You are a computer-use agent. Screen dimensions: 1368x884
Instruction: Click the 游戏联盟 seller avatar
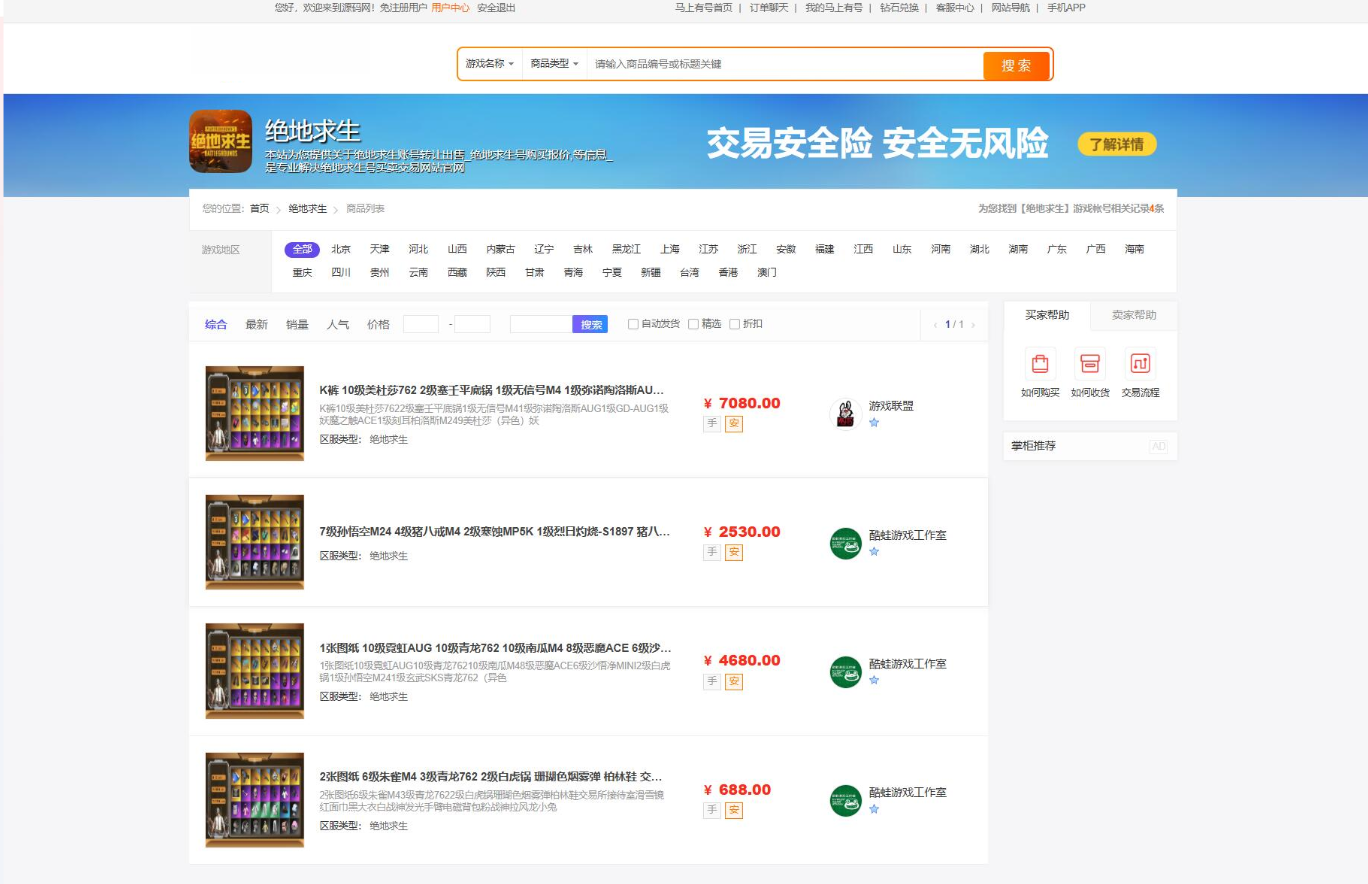845,414
